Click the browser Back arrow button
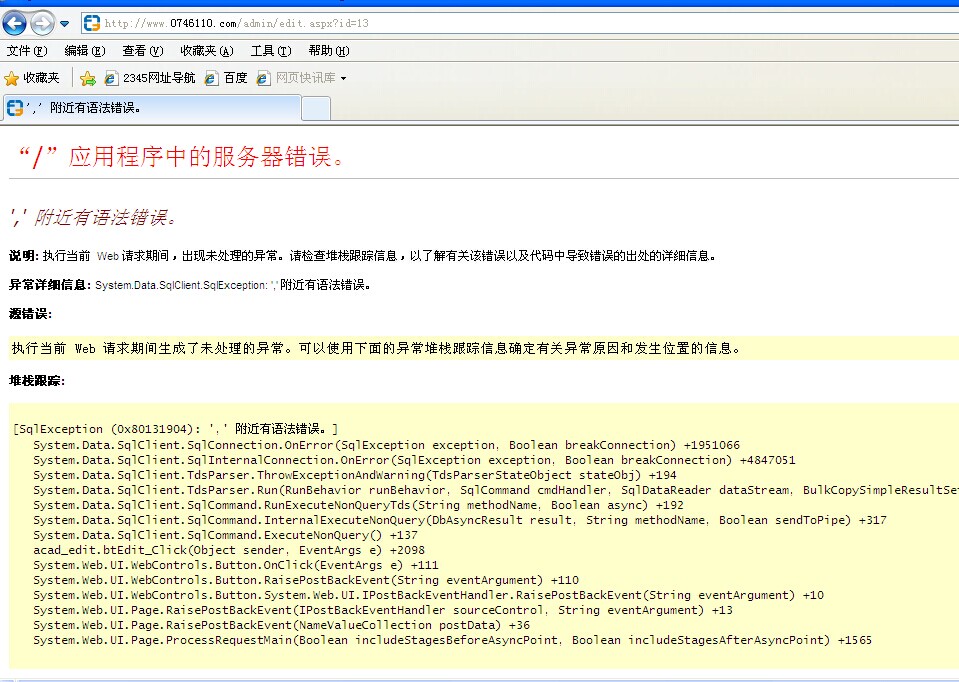 tap(15, 23)
